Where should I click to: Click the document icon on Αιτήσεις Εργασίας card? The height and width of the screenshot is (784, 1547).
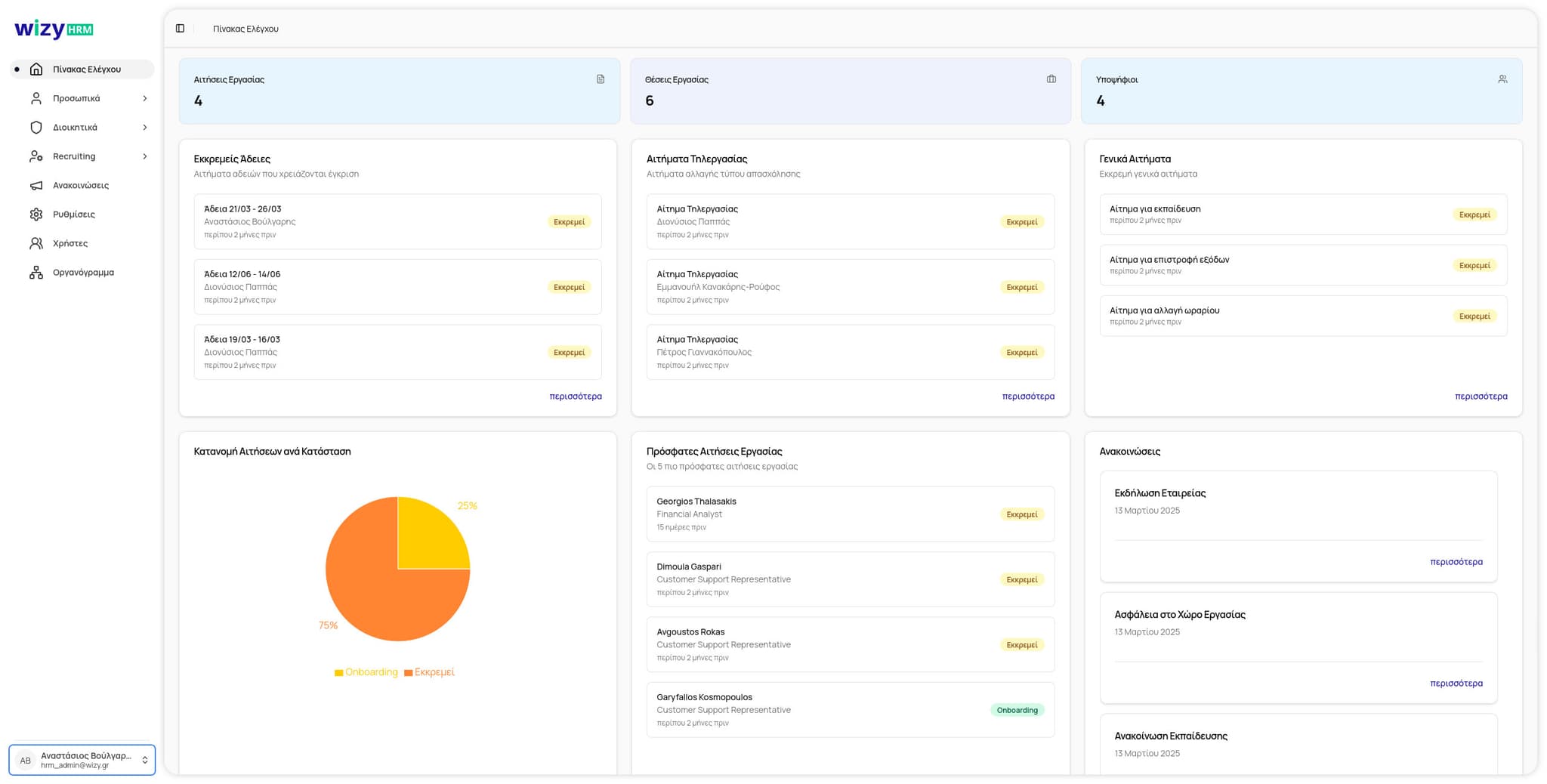coord(601,79)
